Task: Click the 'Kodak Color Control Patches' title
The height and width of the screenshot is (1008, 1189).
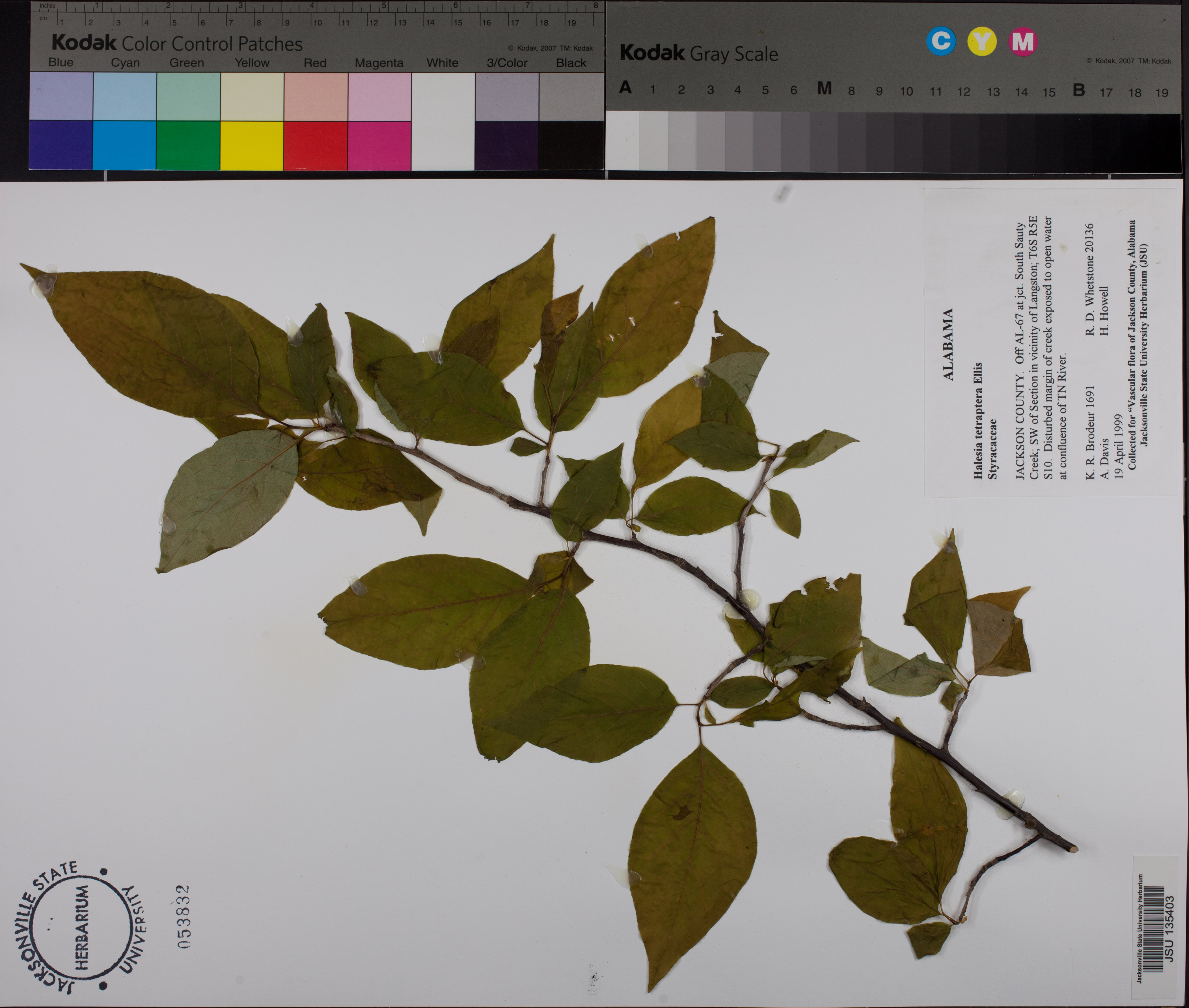Action: coord(177,43)
